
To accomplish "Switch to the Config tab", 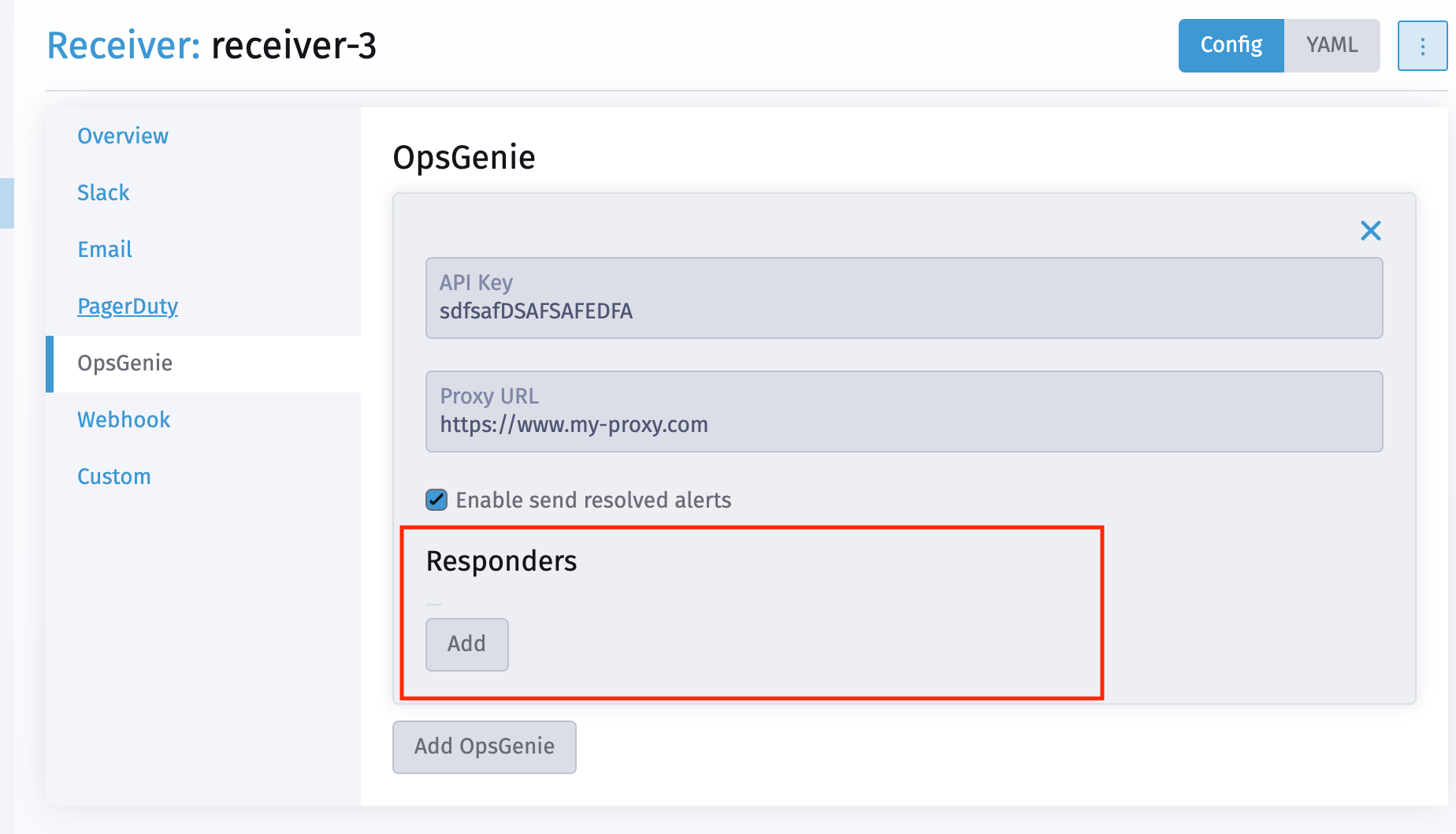I will click(x=1231, y=45).
